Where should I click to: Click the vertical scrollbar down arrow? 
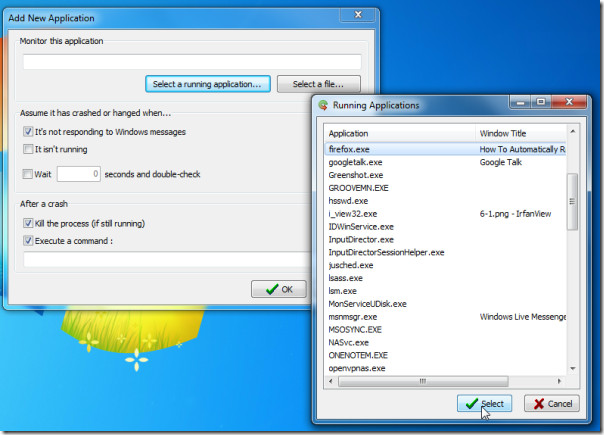click(x=572, y=369)
